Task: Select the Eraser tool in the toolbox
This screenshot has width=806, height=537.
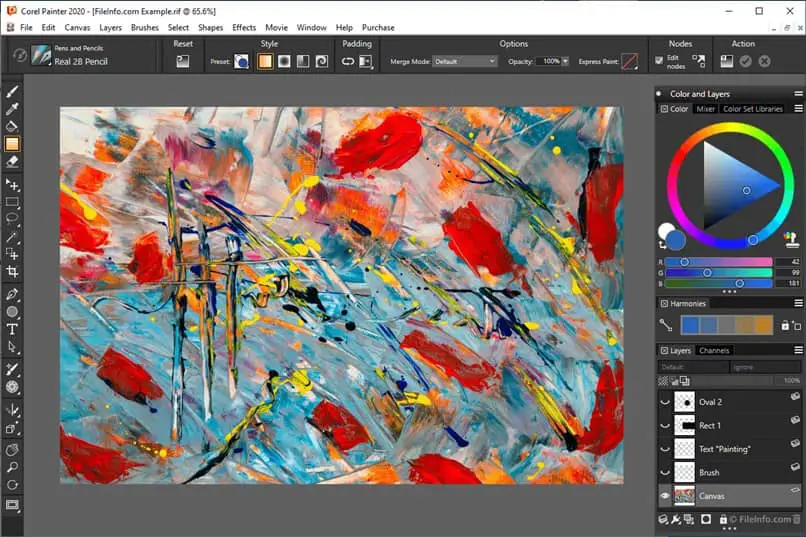Action: 12,161
